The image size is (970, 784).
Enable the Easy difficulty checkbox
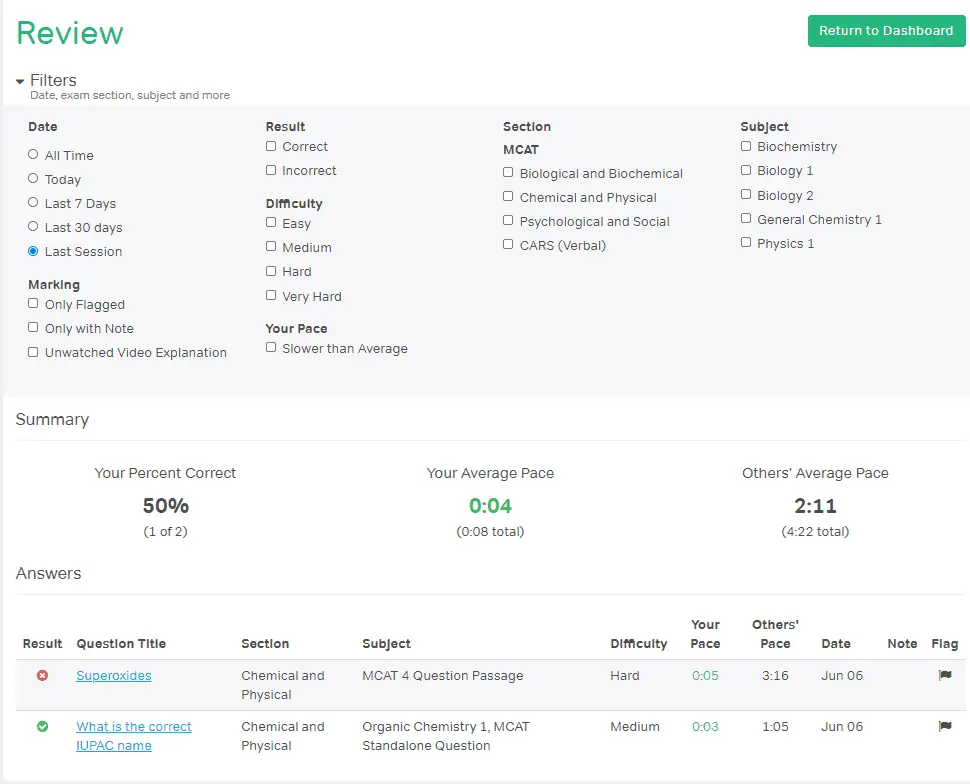[x=271, y=223]
